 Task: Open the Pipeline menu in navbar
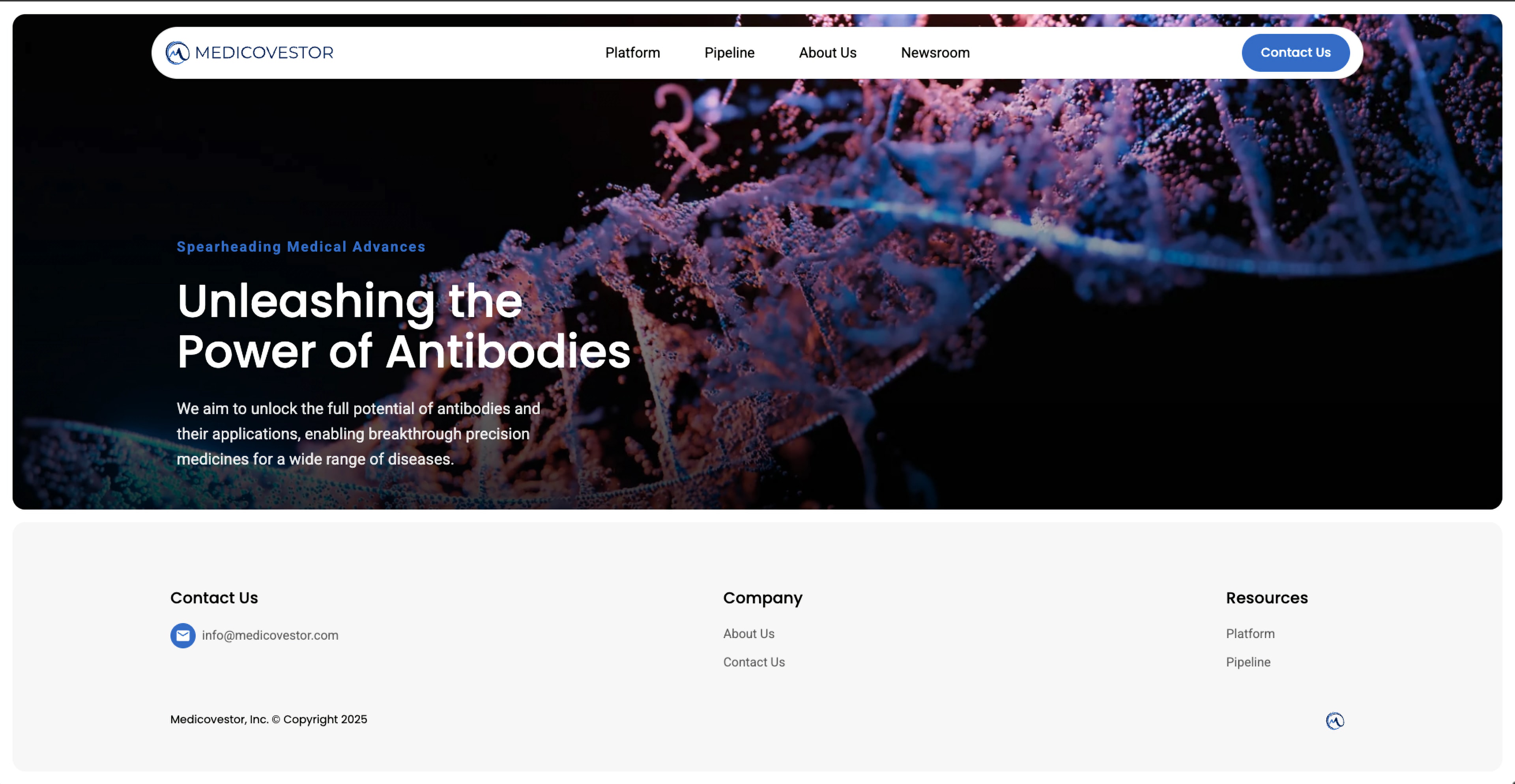[x=729, y=53]
